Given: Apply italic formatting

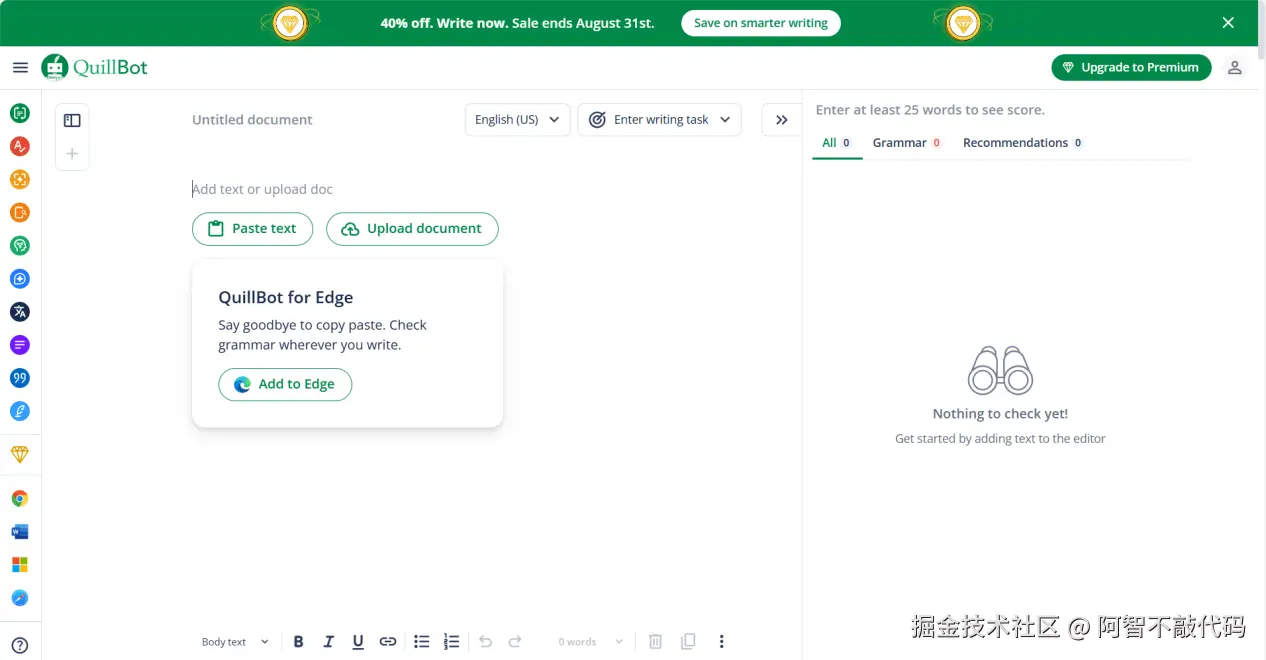Looking at the screenshot, I should tap(328, 642).
